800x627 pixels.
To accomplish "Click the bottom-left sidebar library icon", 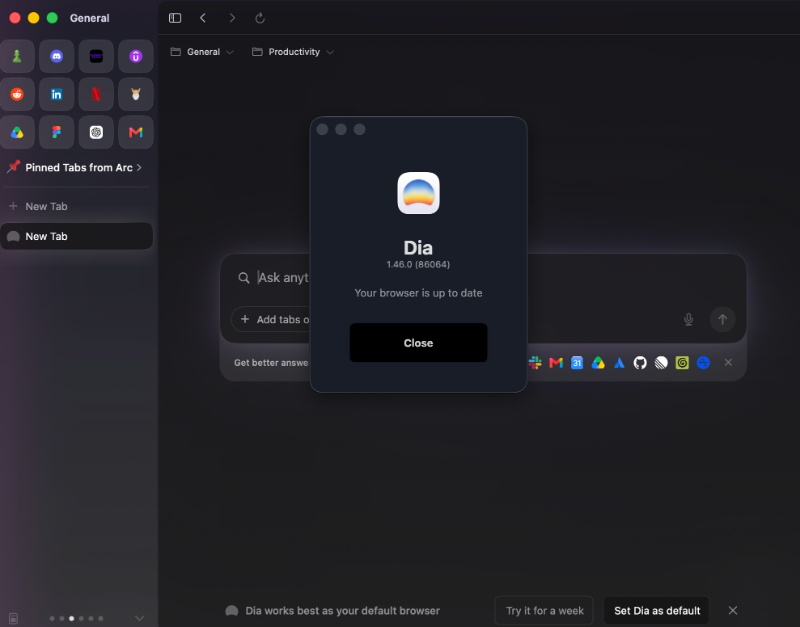I will (14, 618).
